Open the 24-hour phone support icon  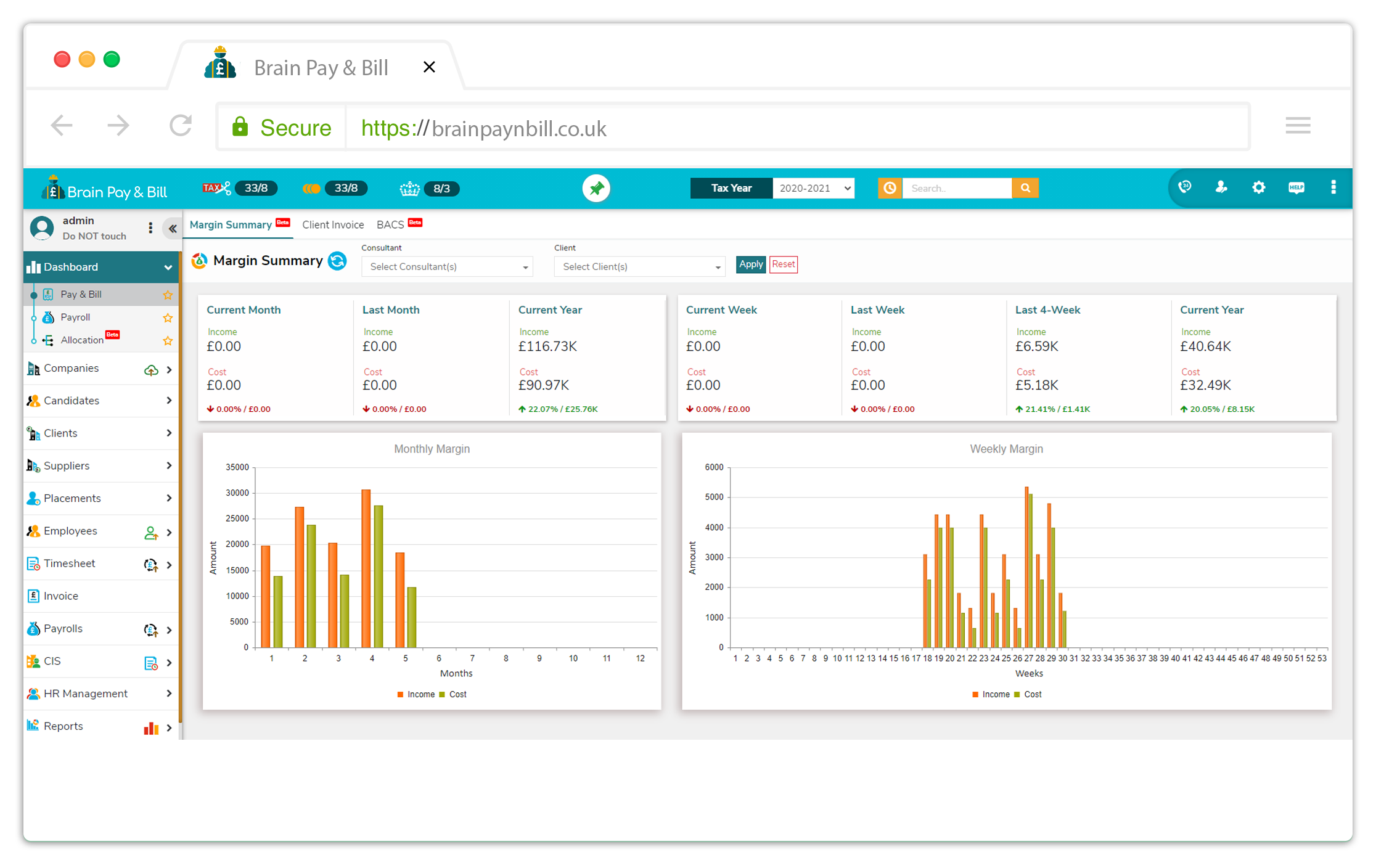point(1184,187)
